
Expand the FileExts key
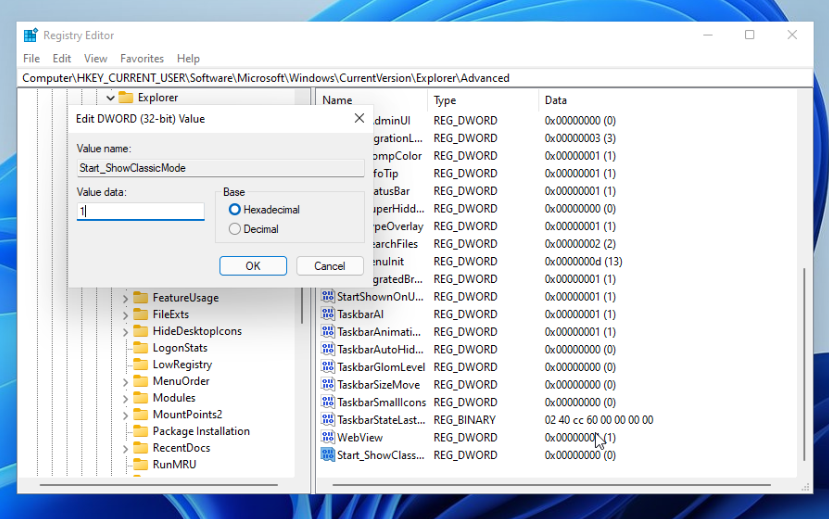point(125,315)
